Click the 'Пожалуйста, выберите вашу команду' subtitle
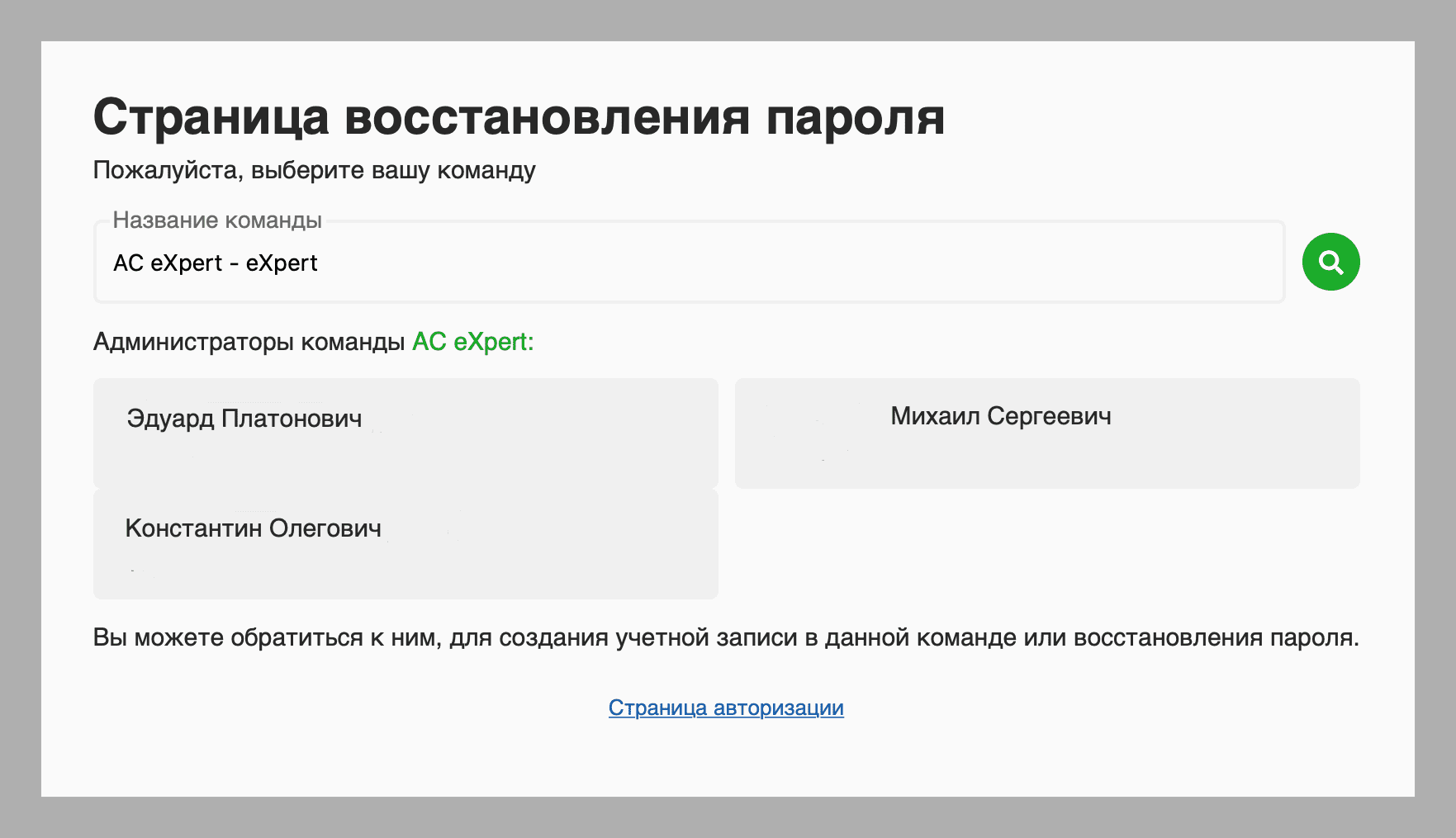The height and width of the screenshot is (838, 1456). pyautogui.click(x=314, y=170)
